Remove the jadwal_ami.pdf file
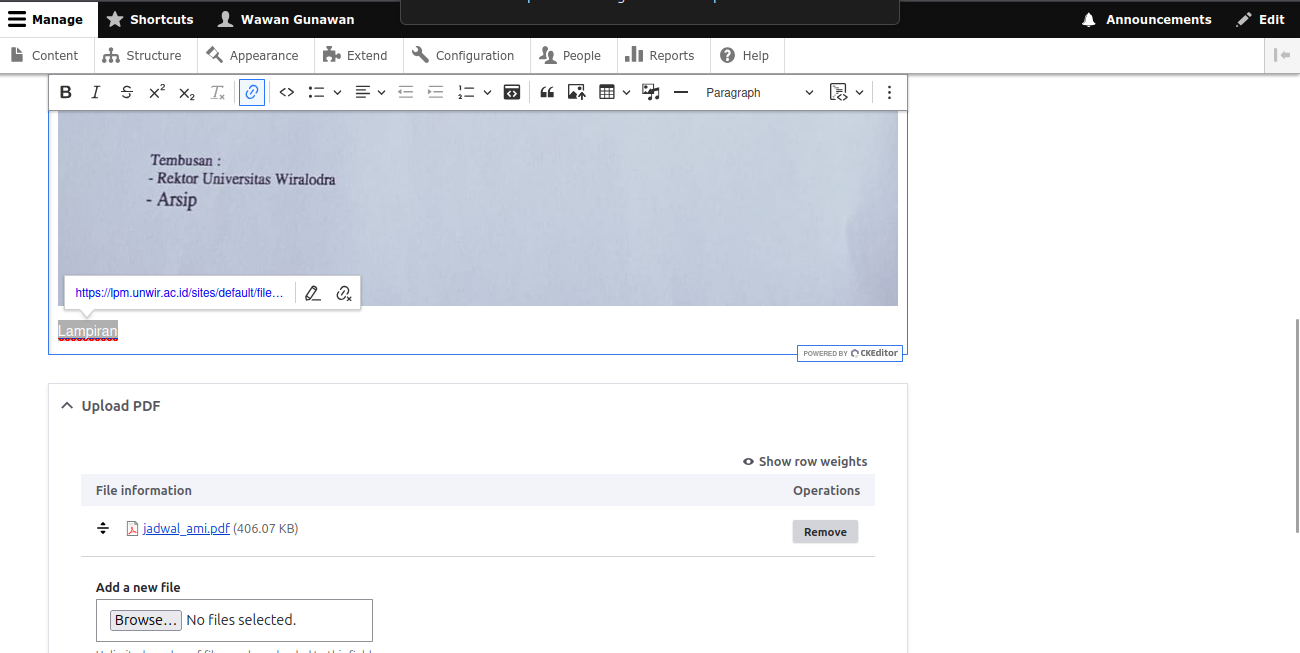The image size is (1300, 653). [x=825, y=532]
